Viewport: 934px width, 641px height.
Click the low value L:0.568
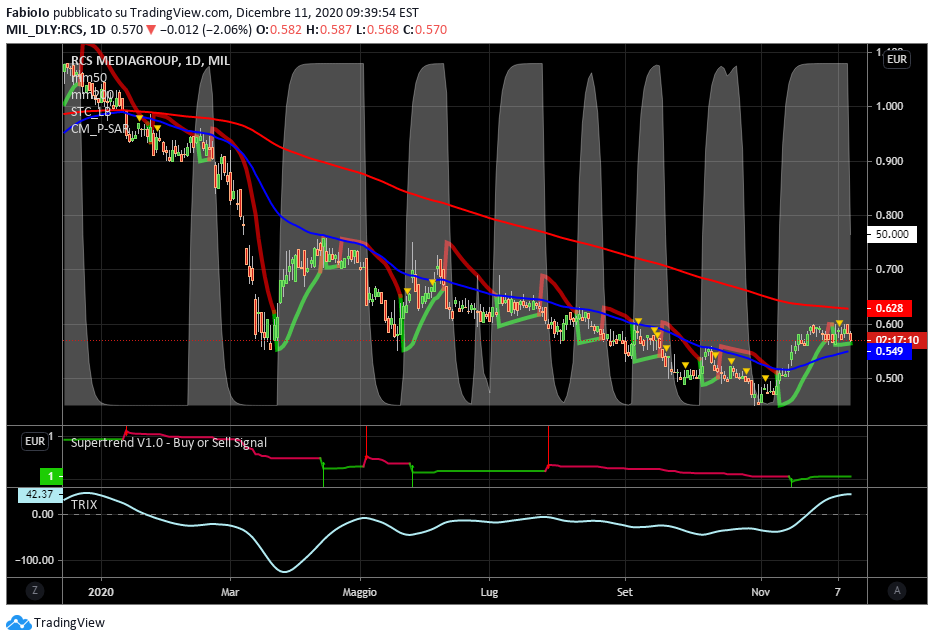click(377, 30)
